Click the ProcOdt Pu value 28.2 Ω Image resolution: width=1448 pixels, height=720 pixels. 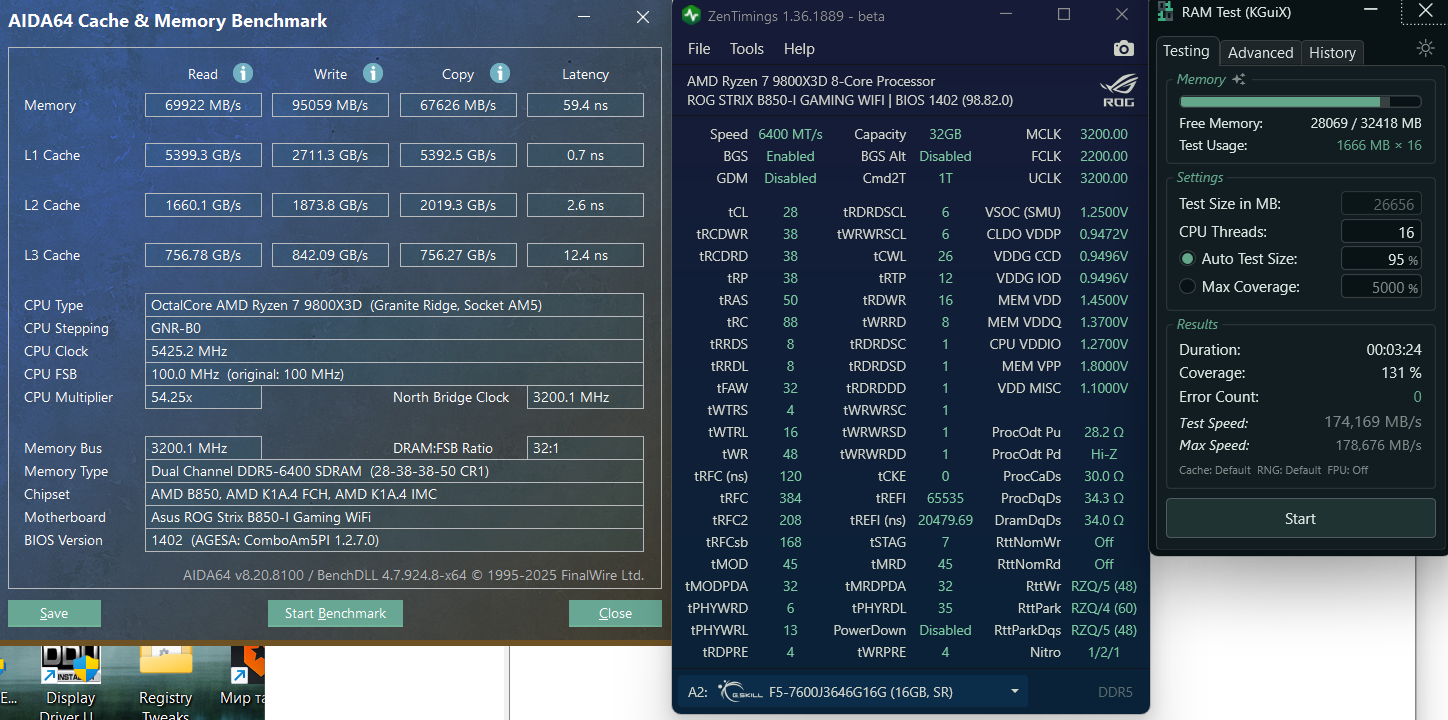tap(1104, 432)
